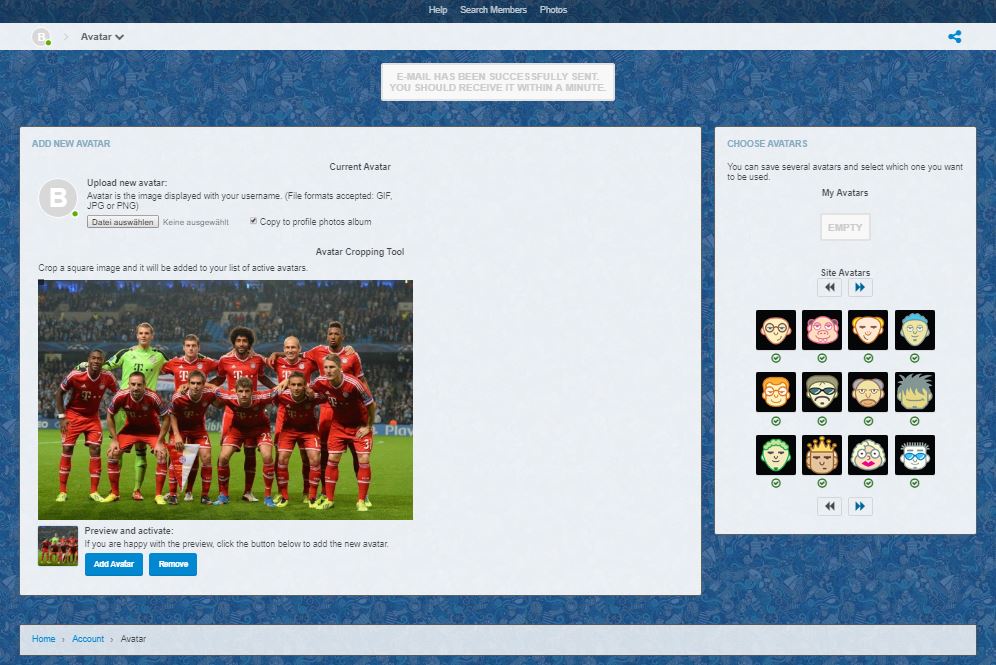Click the check mark under the green-haired avatar
996x665 pixels.
pos(776,483)
